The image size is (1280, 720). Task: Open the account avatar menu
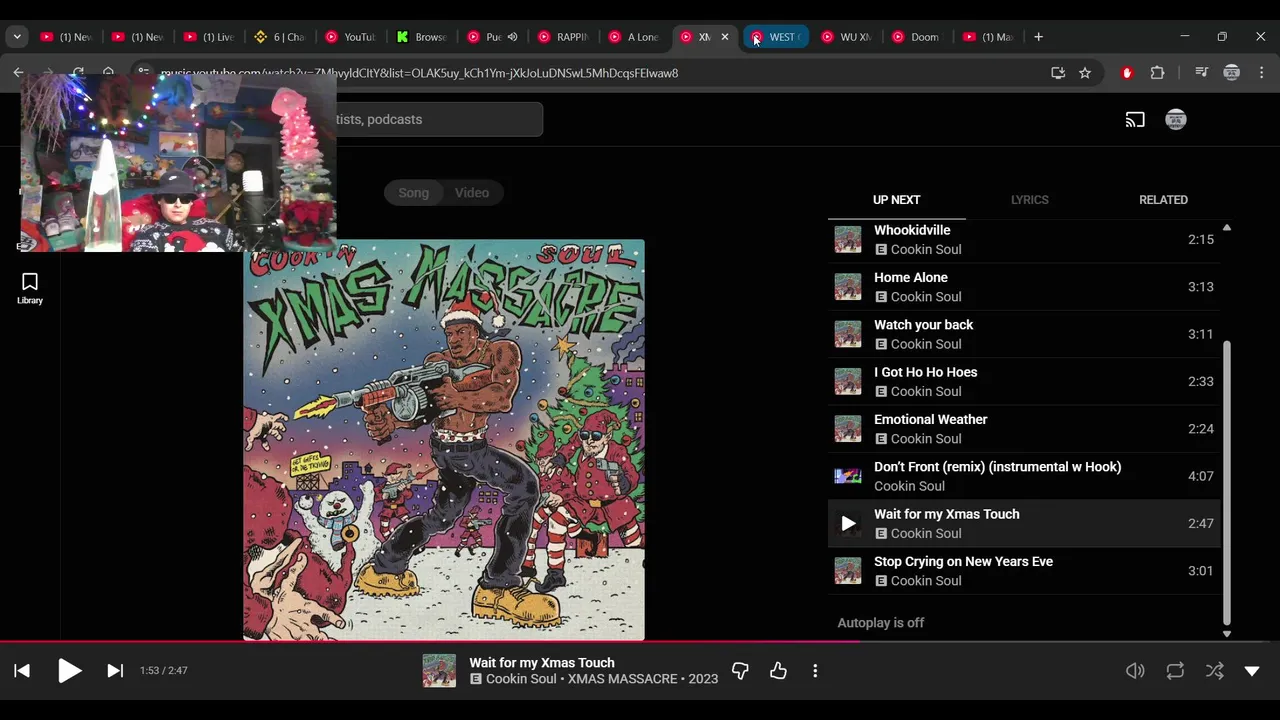click(x=1176, y=120)
